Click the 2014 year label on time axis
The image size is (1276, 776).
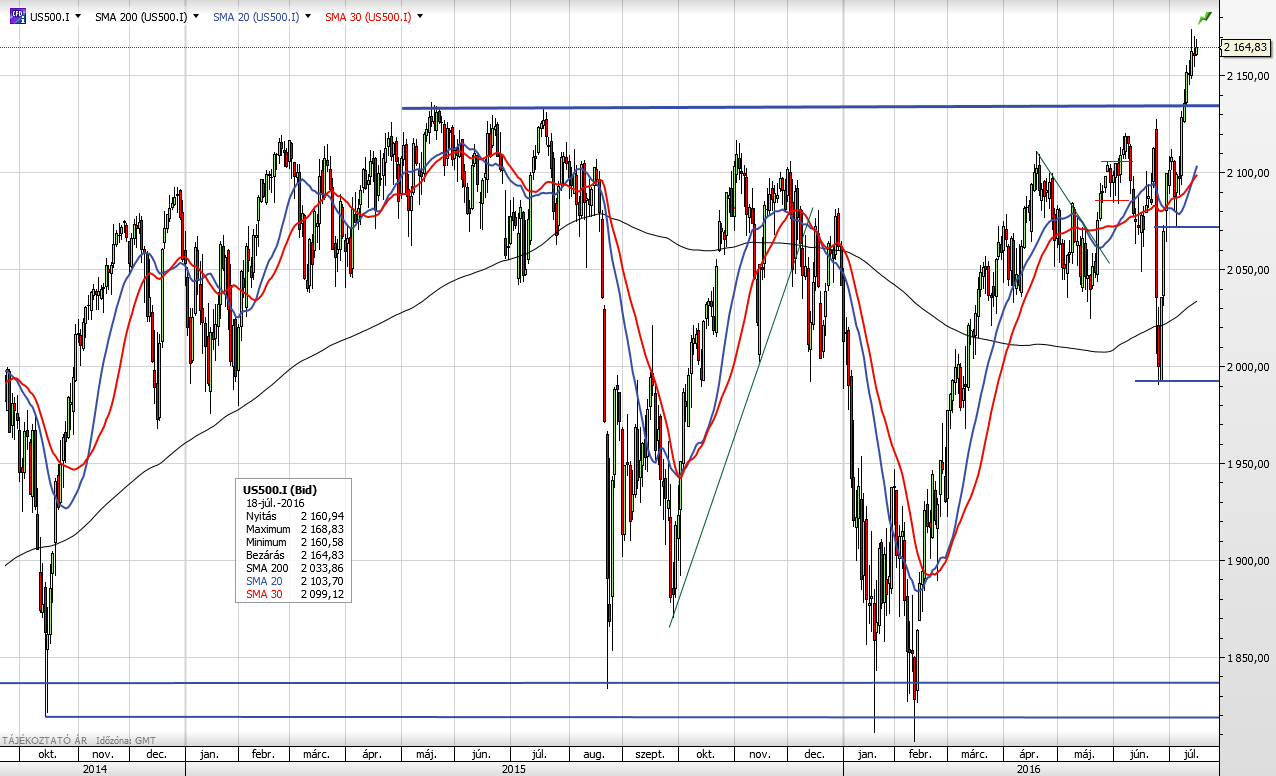pos(95,769)
